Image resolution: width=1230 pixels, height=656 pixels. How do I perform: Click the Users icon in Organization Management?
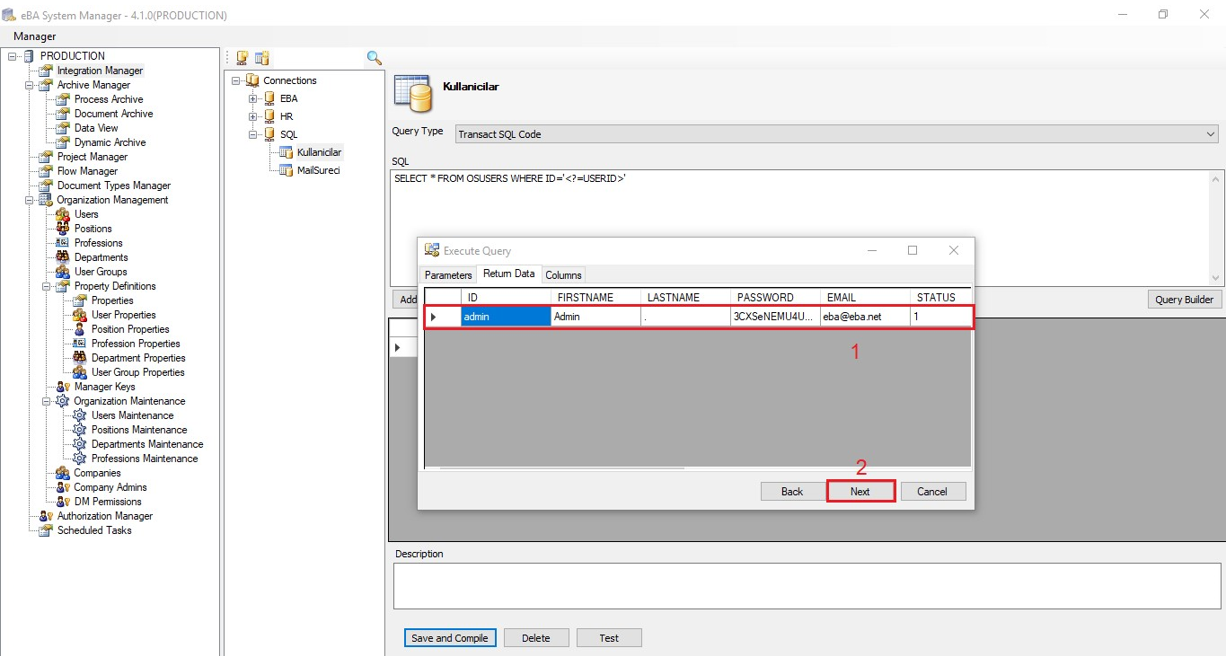point(63,214)
